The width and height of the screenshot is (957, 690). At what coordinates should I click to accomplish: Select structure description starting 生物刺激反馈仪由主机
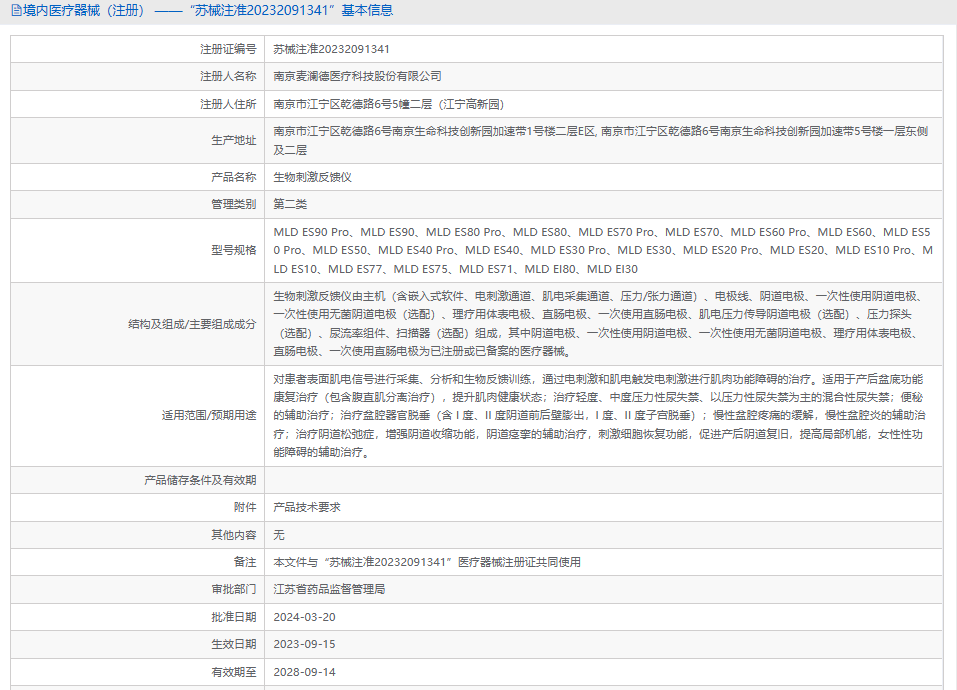(x=598, y=324)
